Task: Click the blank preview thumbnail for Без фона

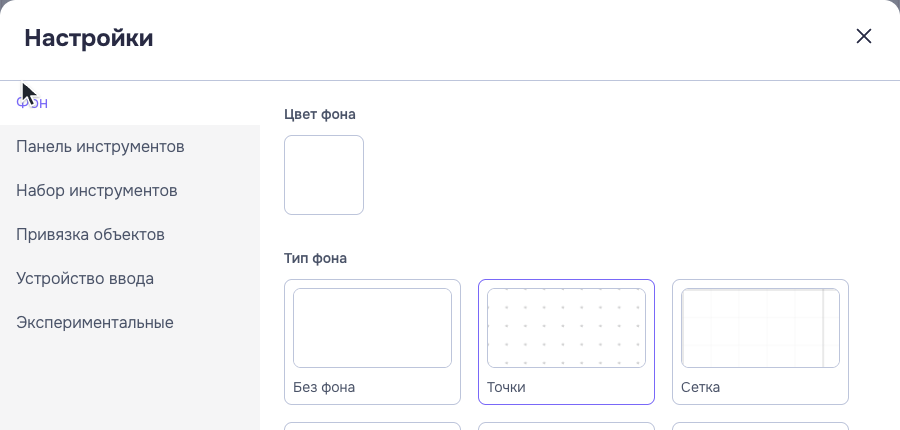Action: tap(373, 328)
